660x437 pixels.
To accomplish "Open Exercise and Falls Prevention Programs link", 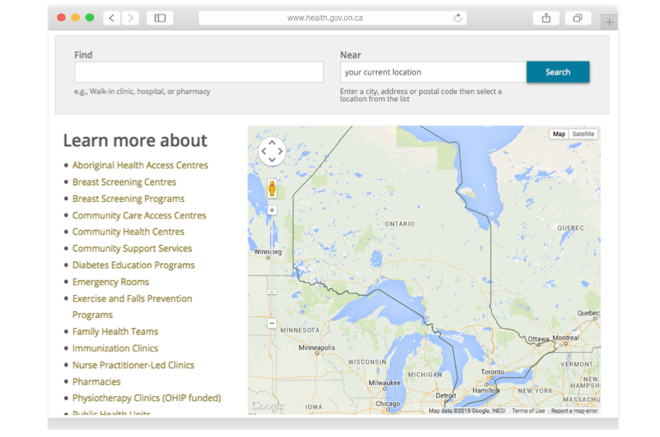I will point(132,306).
